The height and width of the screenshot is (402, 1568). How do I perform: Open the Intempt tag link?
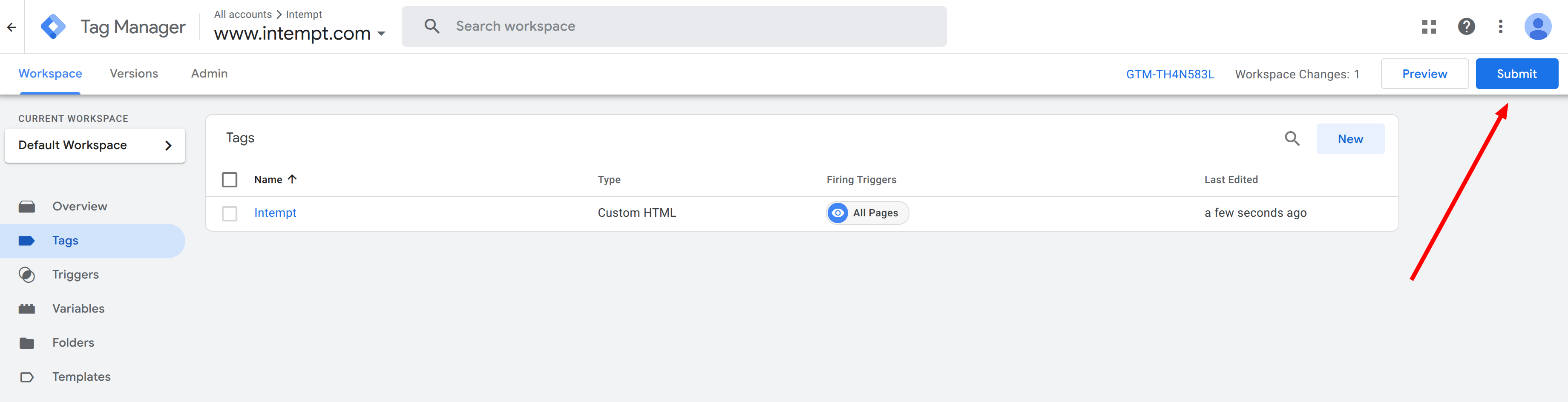tap(275, 213)
